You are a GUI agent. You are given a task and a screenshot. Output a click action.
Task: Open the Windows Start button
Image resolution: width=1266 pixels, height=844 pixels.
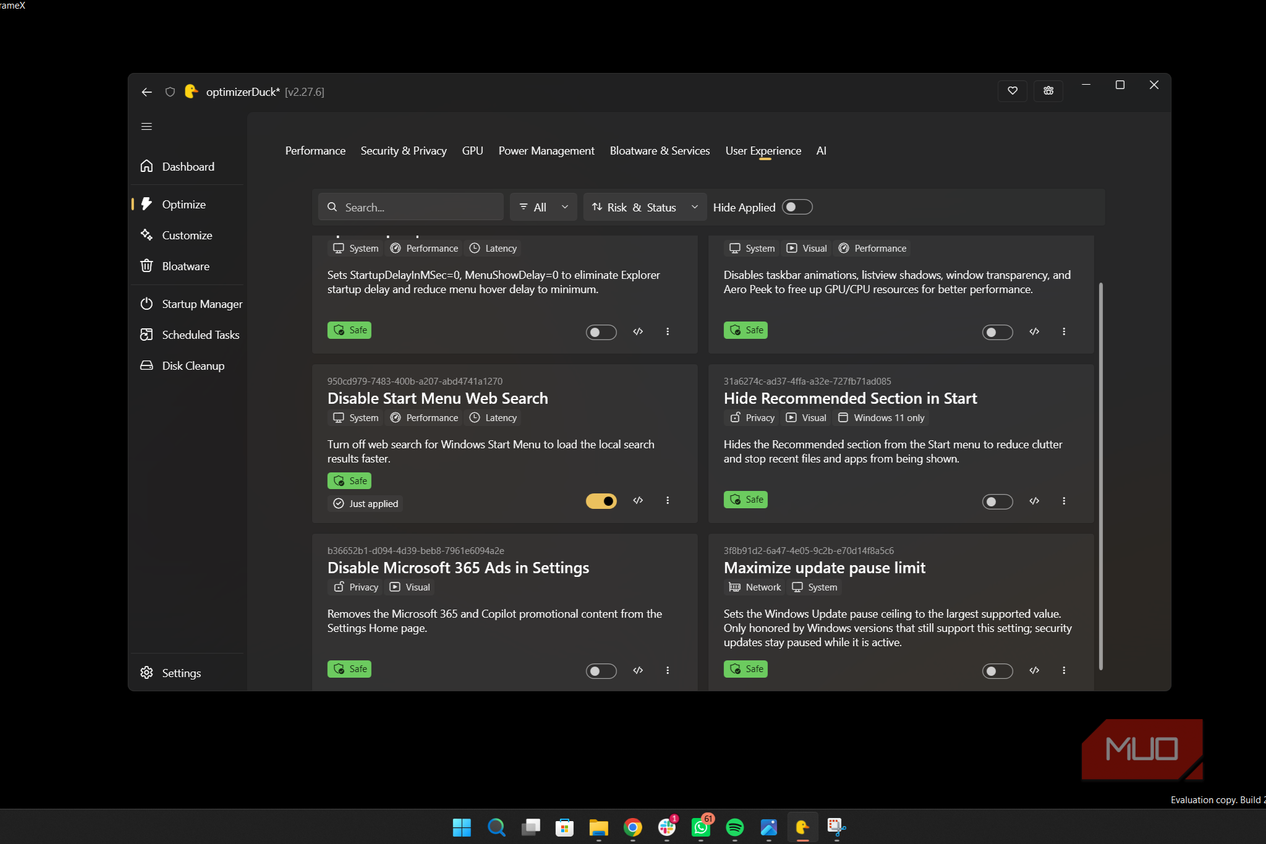point(462,827)
